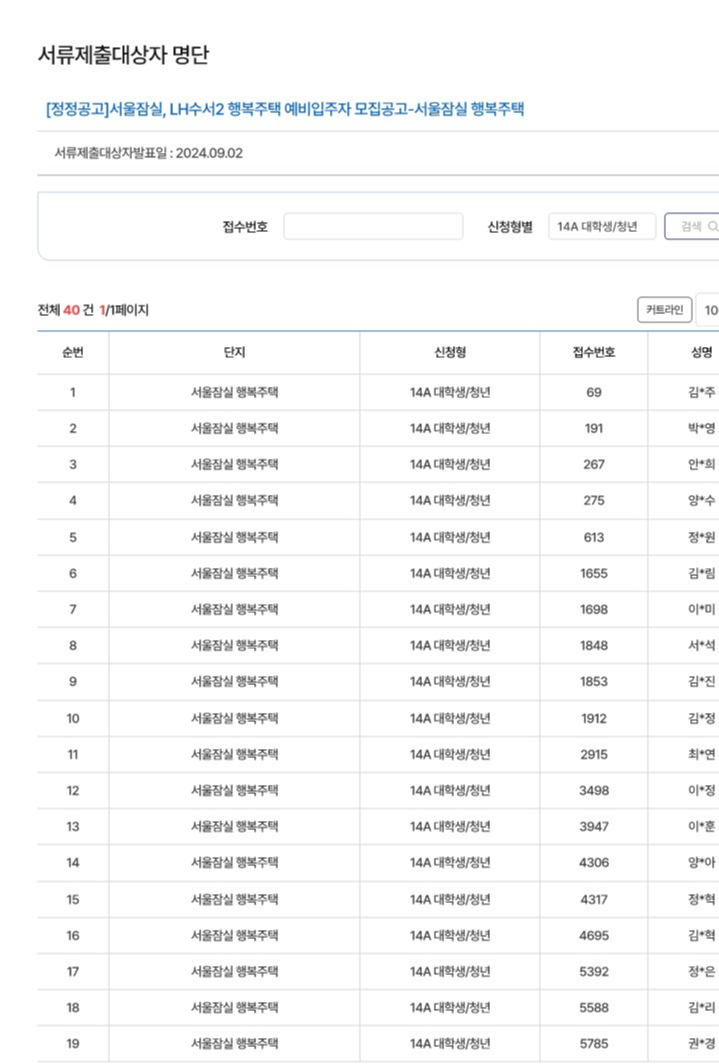Open the 신청형별 14A 대학생/청년 dropdown
The width and height of the screenshot is (719, 1064).
tap(602, 227)
